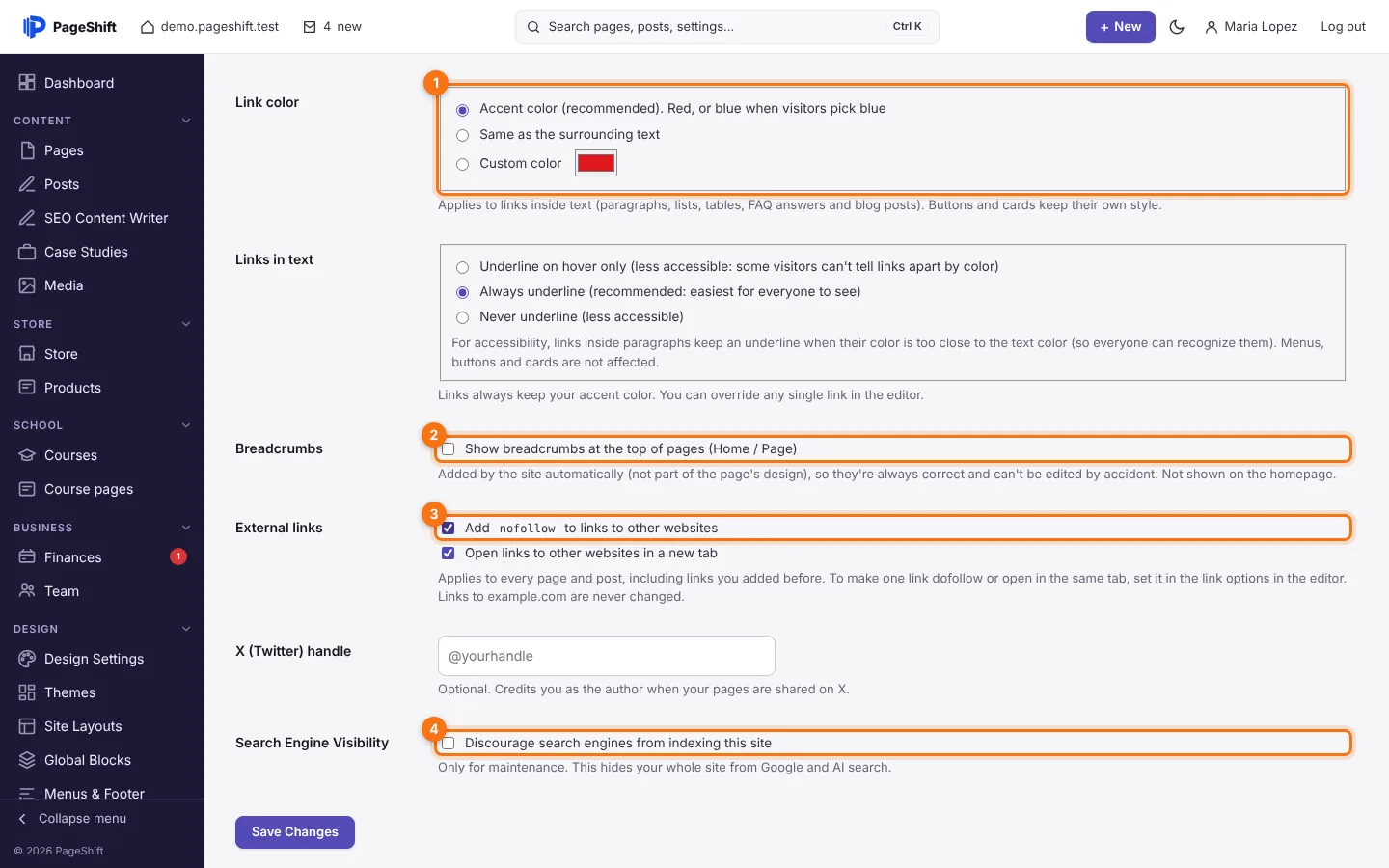
Task: Choose the Custom color radio button
Action: click(x=463, y=165)
